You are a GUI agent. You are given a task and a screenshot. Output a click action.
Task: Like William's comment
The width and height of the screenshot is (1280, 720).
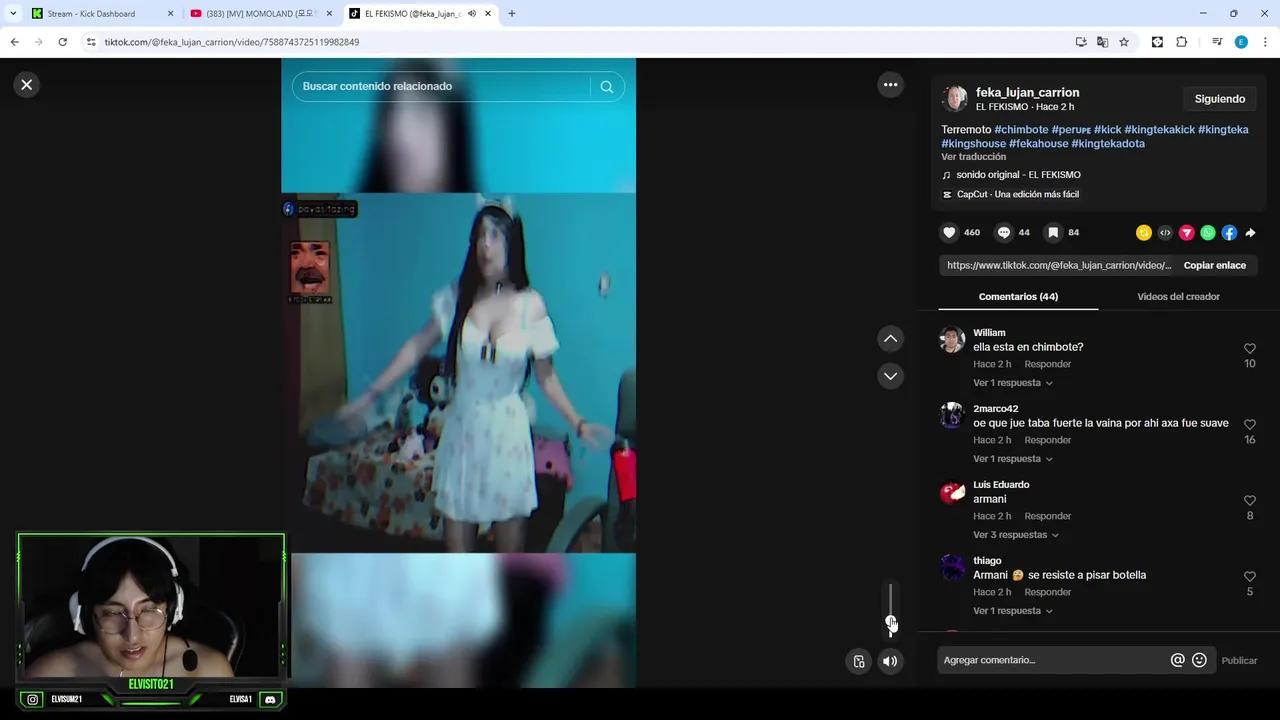pyautogui.click(x=1250, y=349)
